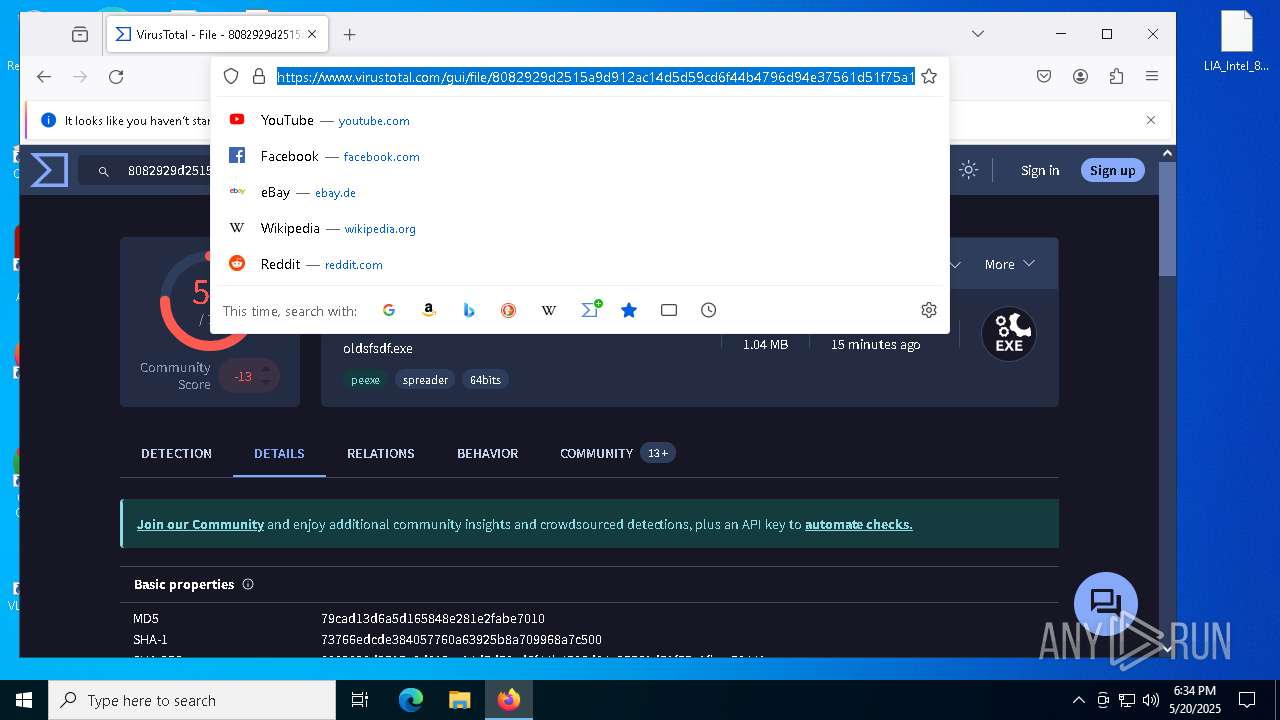The width and height of the screenshot is (1280, 720).
Task: Open a new tab with plus button
Action: (x=349, y=34)
